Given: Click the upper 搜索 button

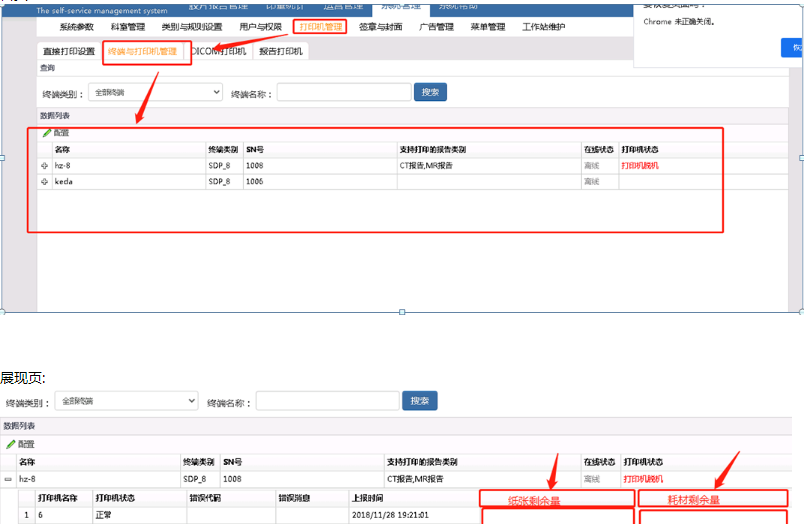Looking at the screenshot, I should [431, 92].
